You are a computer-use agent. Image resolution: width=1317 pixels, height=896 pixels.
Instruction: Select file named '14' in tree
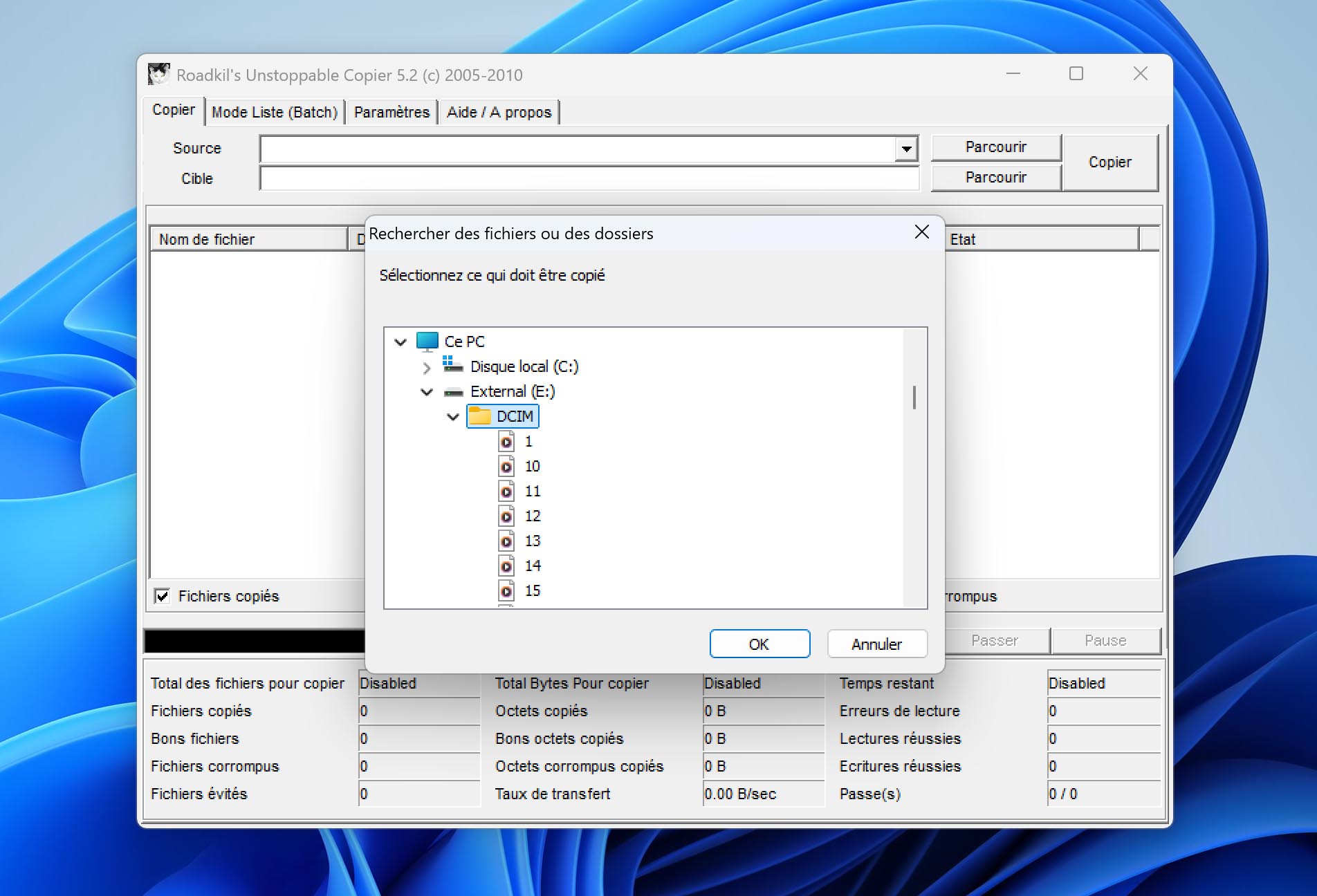point(532,566)
